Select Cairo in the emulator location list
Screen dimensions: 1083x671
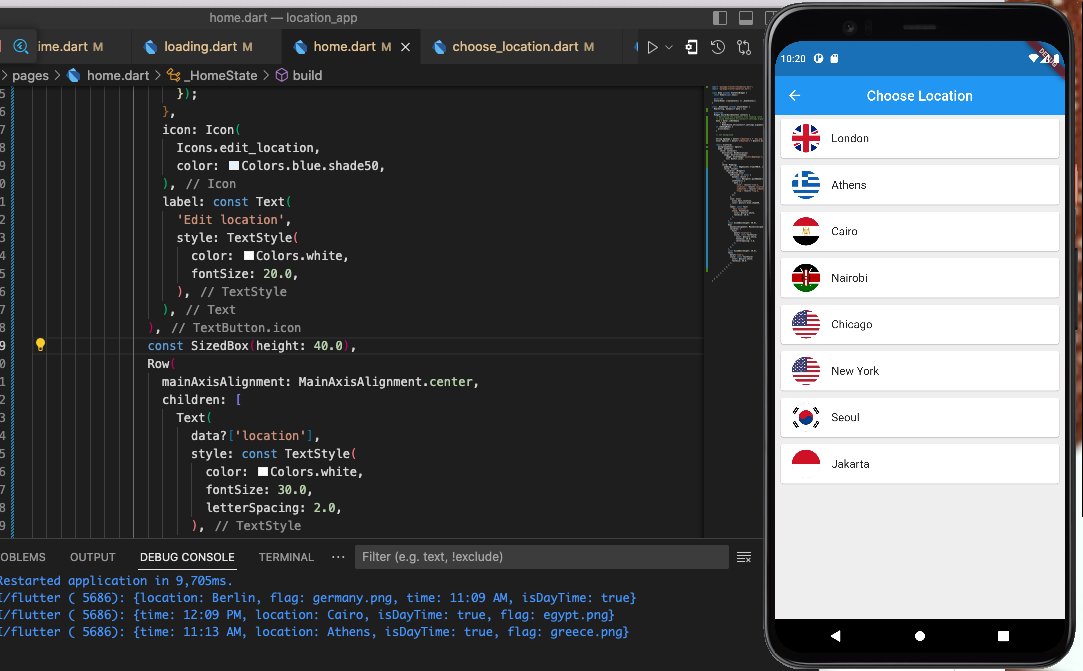click(x=919, y=231)
